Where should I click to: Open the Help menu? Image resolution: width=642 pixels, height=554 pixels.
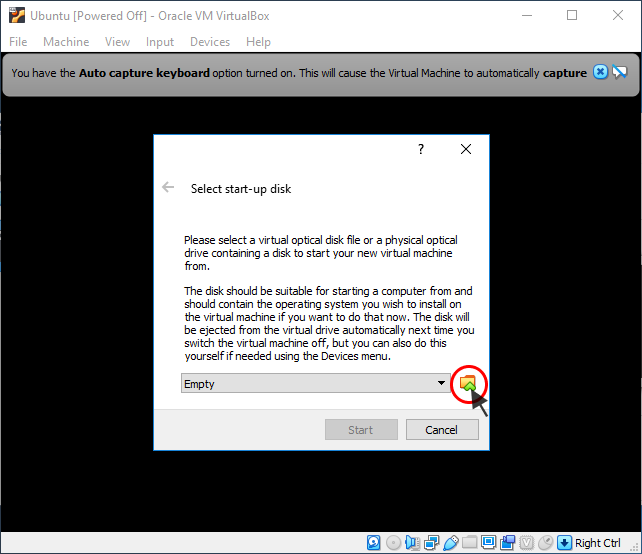click(258, 42)
